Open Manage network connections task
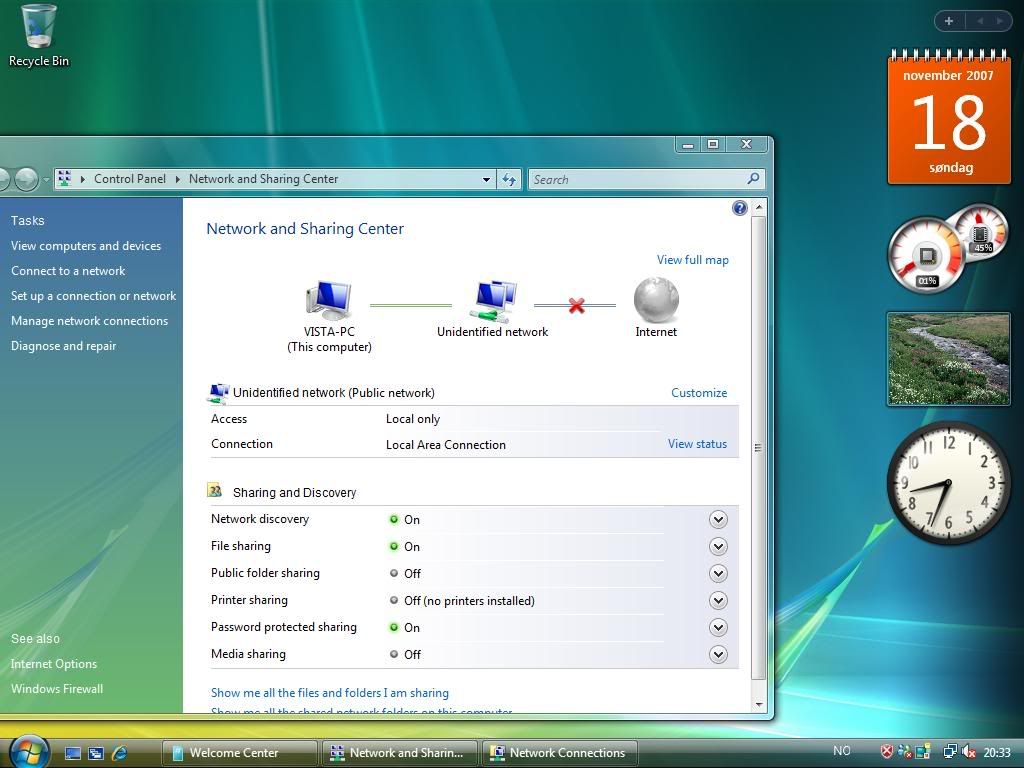Screen dimensions: 1024x768 click(x=89, y=321)
